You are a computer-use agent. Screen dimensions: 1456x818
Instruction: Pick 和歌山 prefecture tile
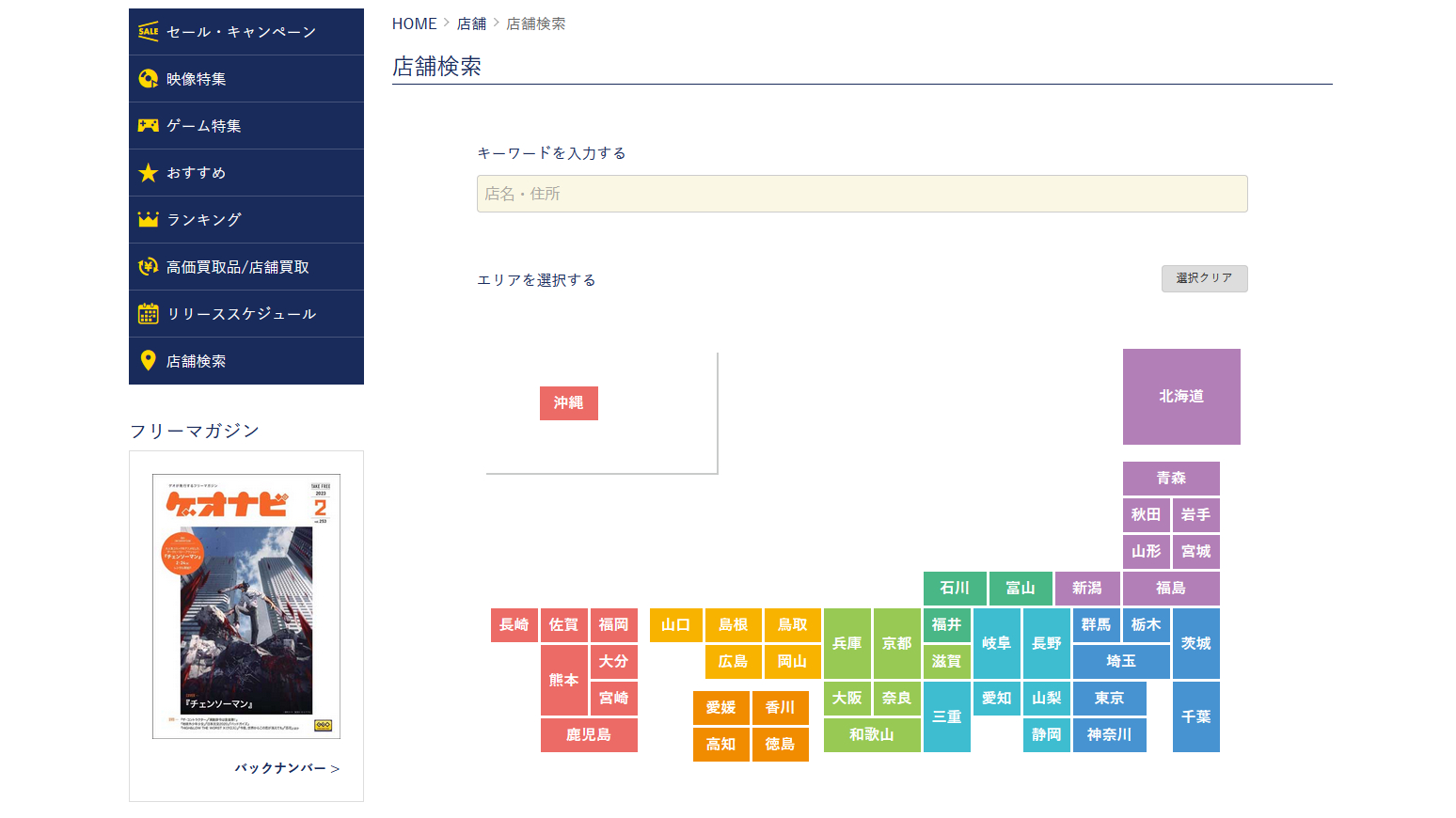click(872, 735)
